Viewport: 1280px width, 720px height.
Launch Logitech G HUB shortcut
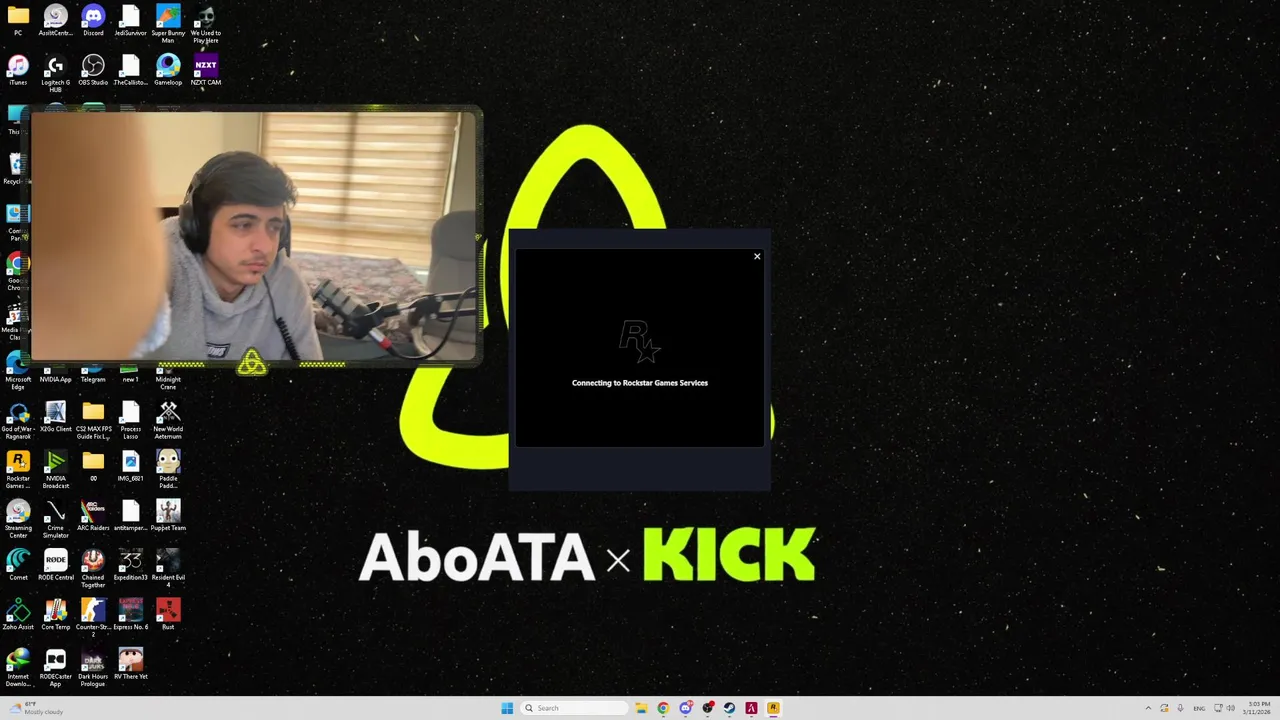[55, 74]
